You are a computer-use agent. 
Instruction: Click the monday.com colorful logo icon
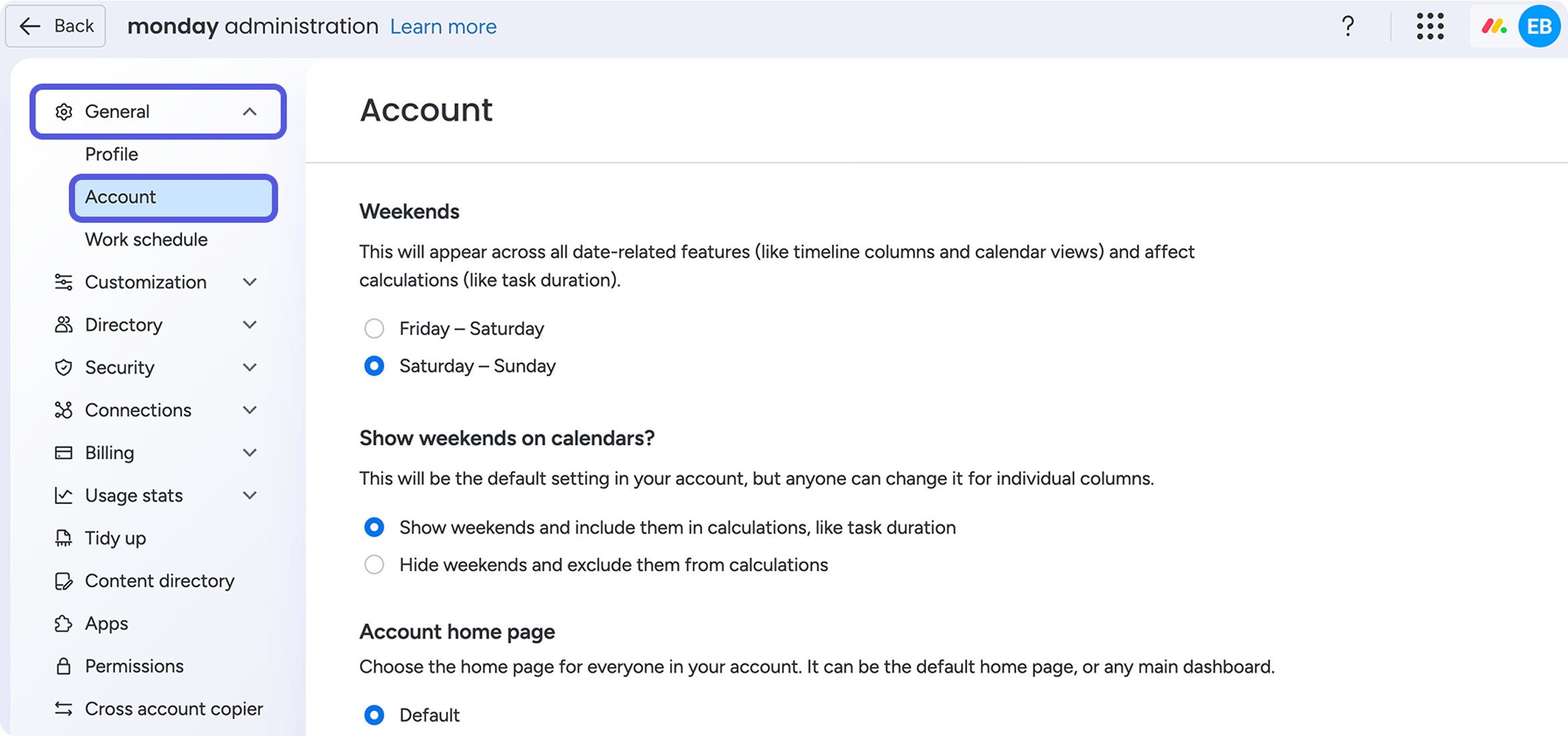[1493, 27]
